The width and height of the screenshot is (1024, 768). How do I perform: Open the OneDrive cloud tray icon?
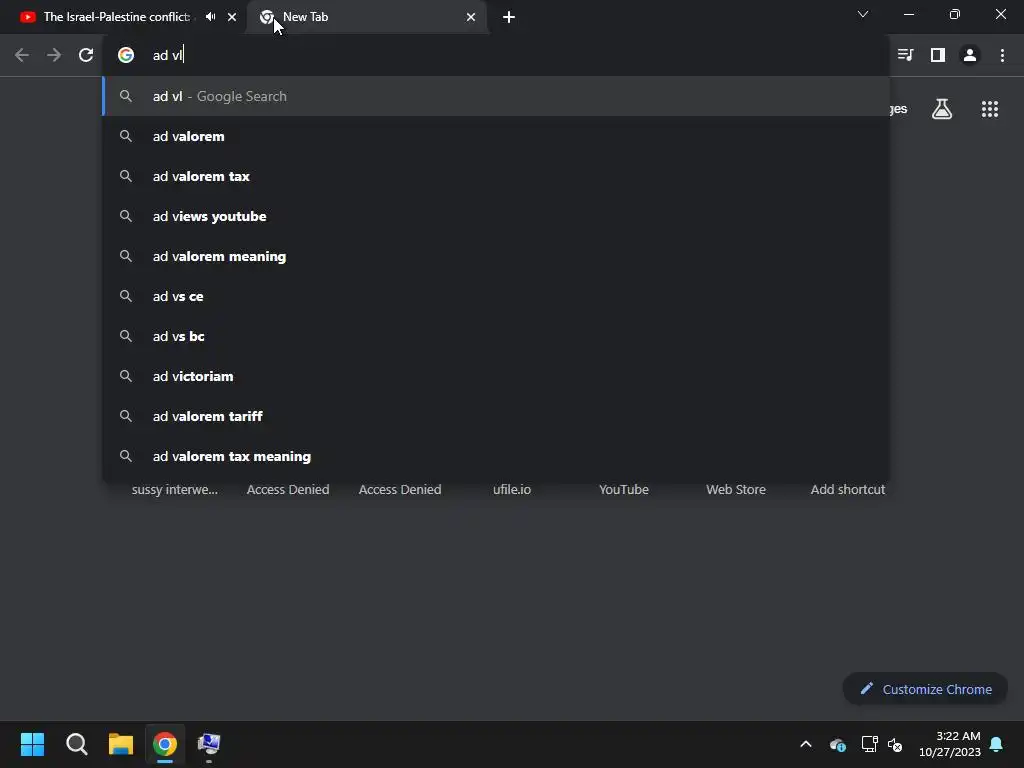838,744
